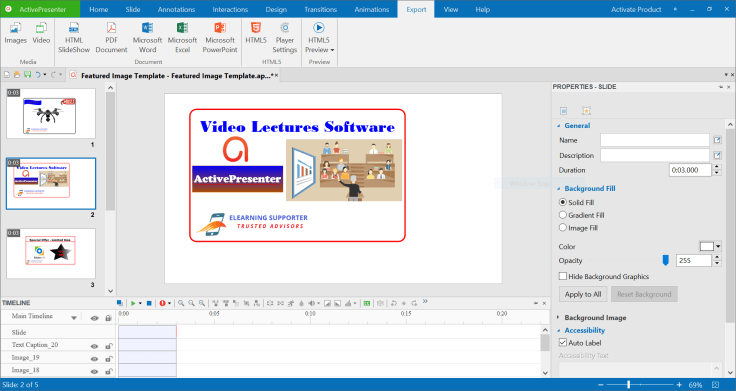Viewport: 736px width, 391px height.
Task: Click the Undo arrow icon
Action: click(38, 75)
